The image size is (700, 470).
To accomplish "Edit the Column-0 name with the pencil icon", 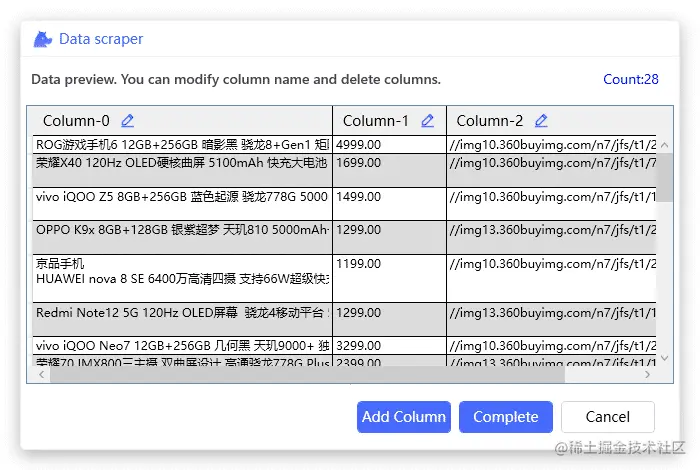I will [x=127, y=121].
